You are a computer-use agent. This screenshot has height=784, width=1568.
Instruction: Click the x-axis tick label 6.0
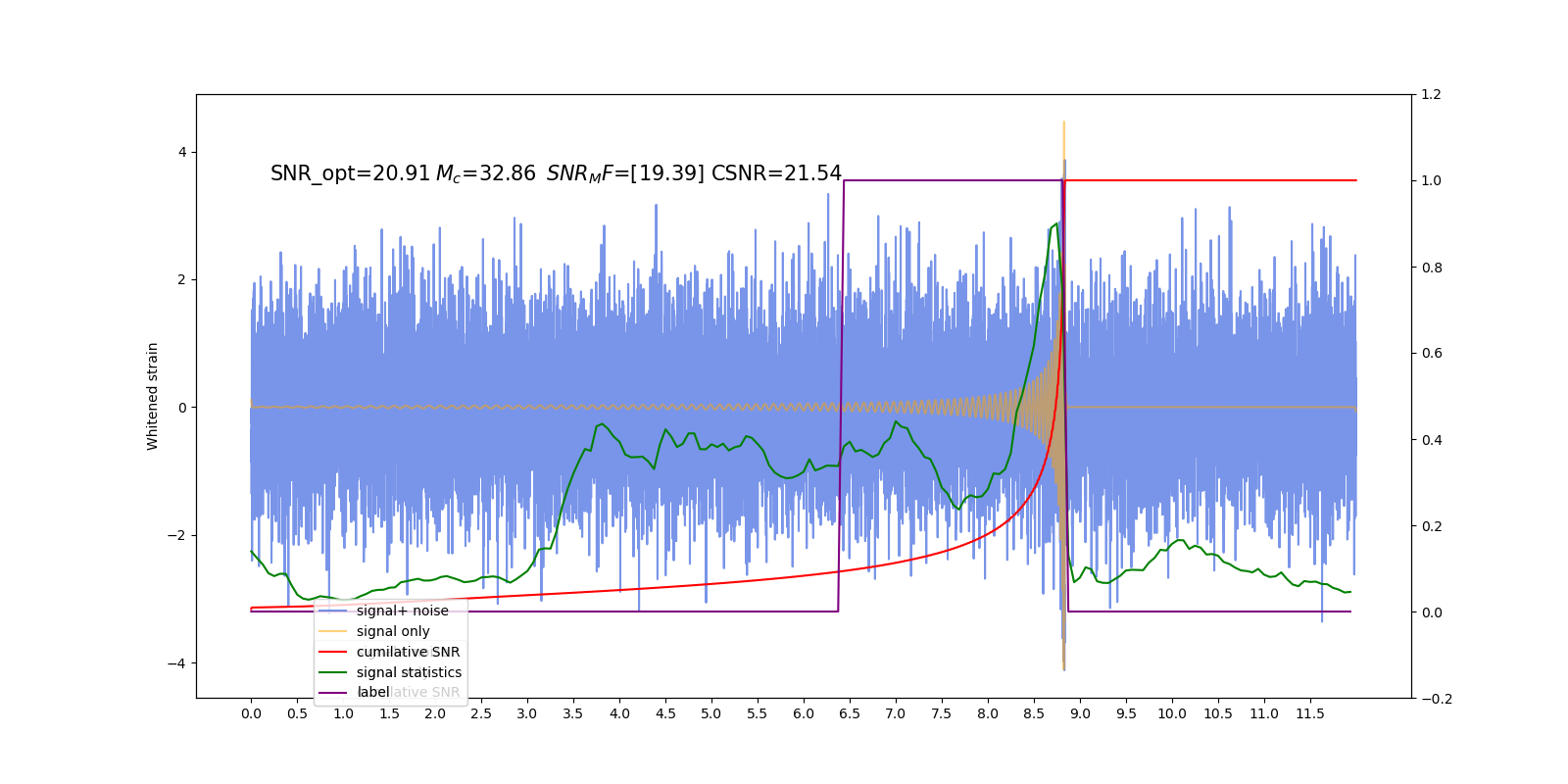pos(804,714)
